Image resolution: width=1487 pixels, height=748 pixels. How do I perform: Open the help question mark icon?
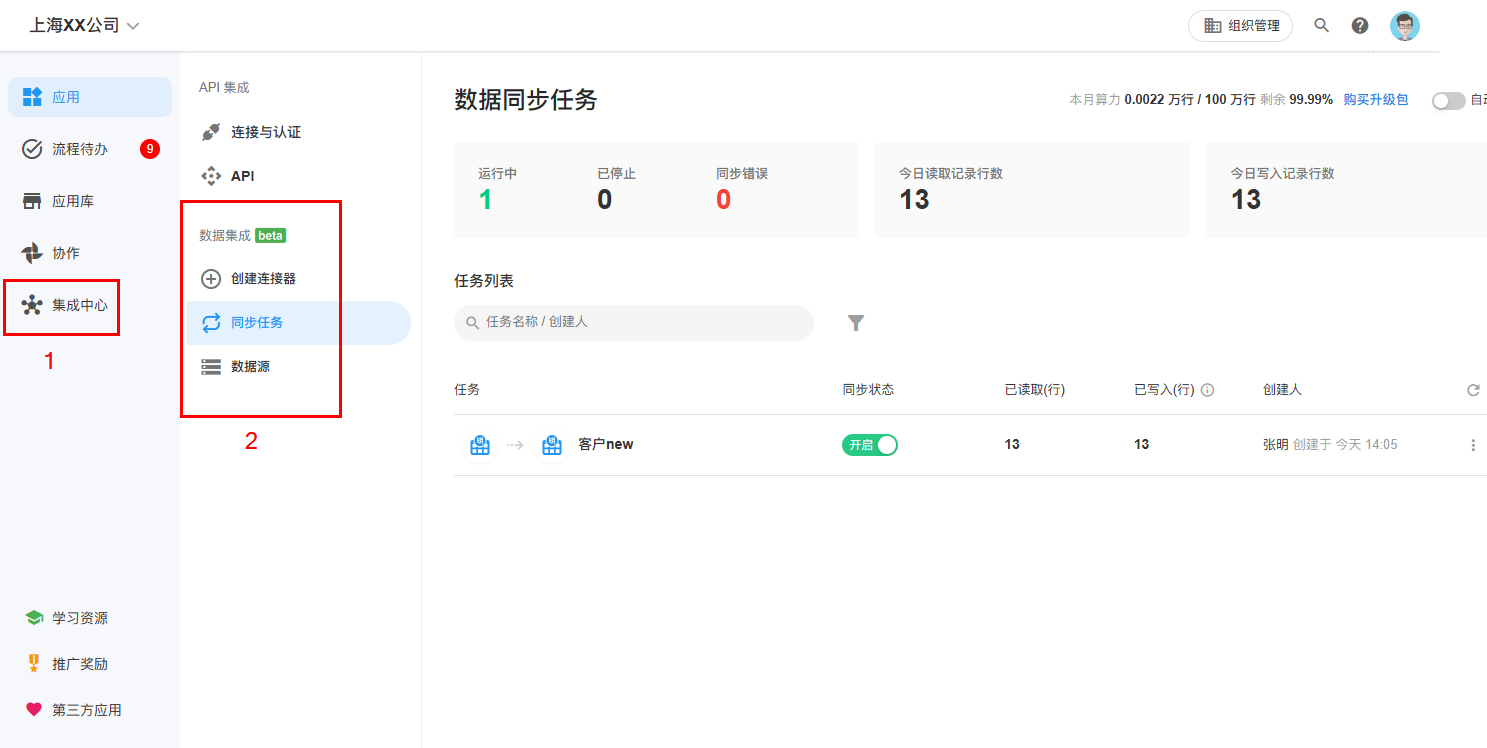coord(1360,26)
